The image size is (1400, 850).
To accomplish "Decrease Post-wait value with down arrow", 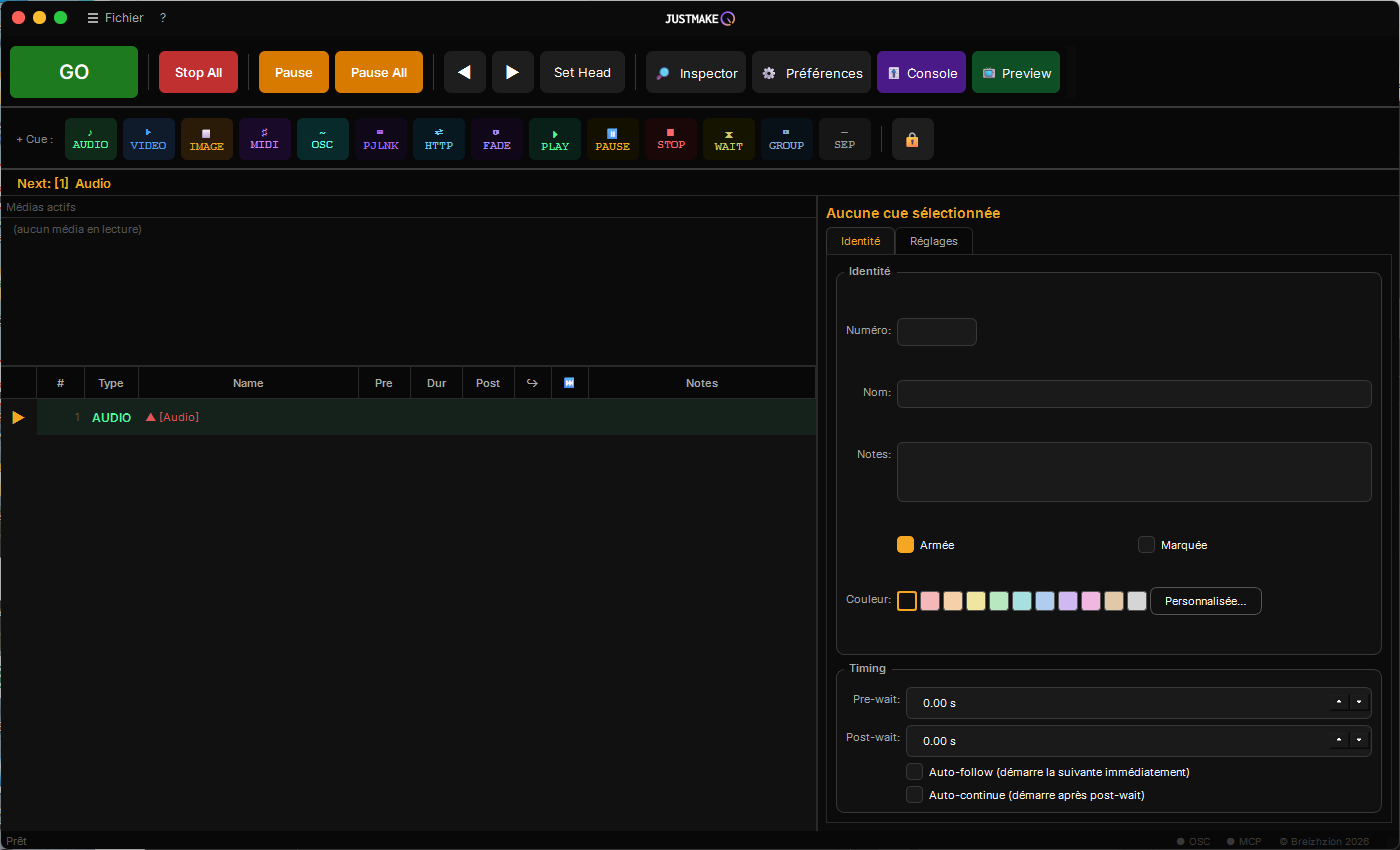I will (1359, 740).
